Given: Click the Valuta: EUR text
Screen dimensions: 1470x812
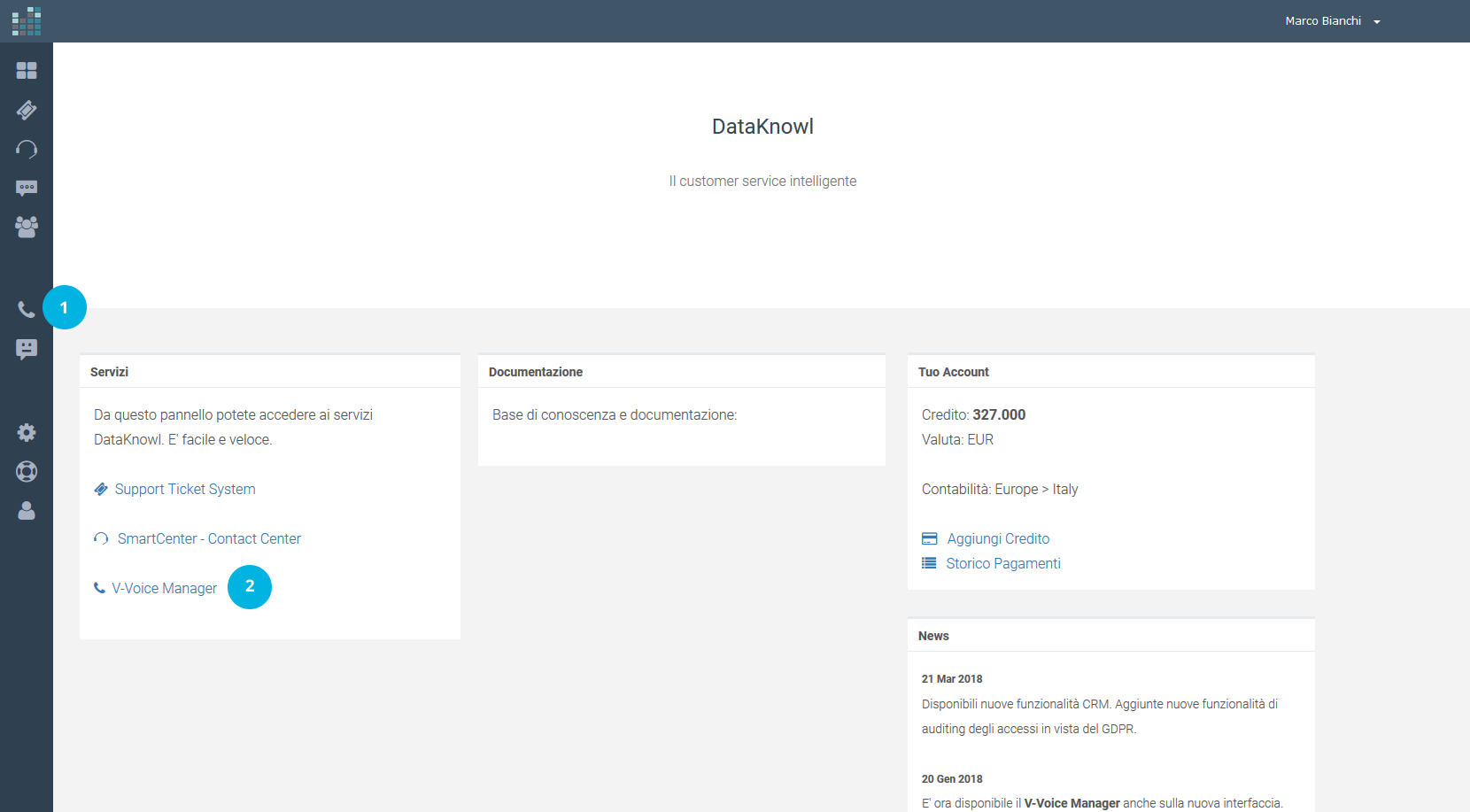Looking at the screenshot, I should [x=957, y=439].
